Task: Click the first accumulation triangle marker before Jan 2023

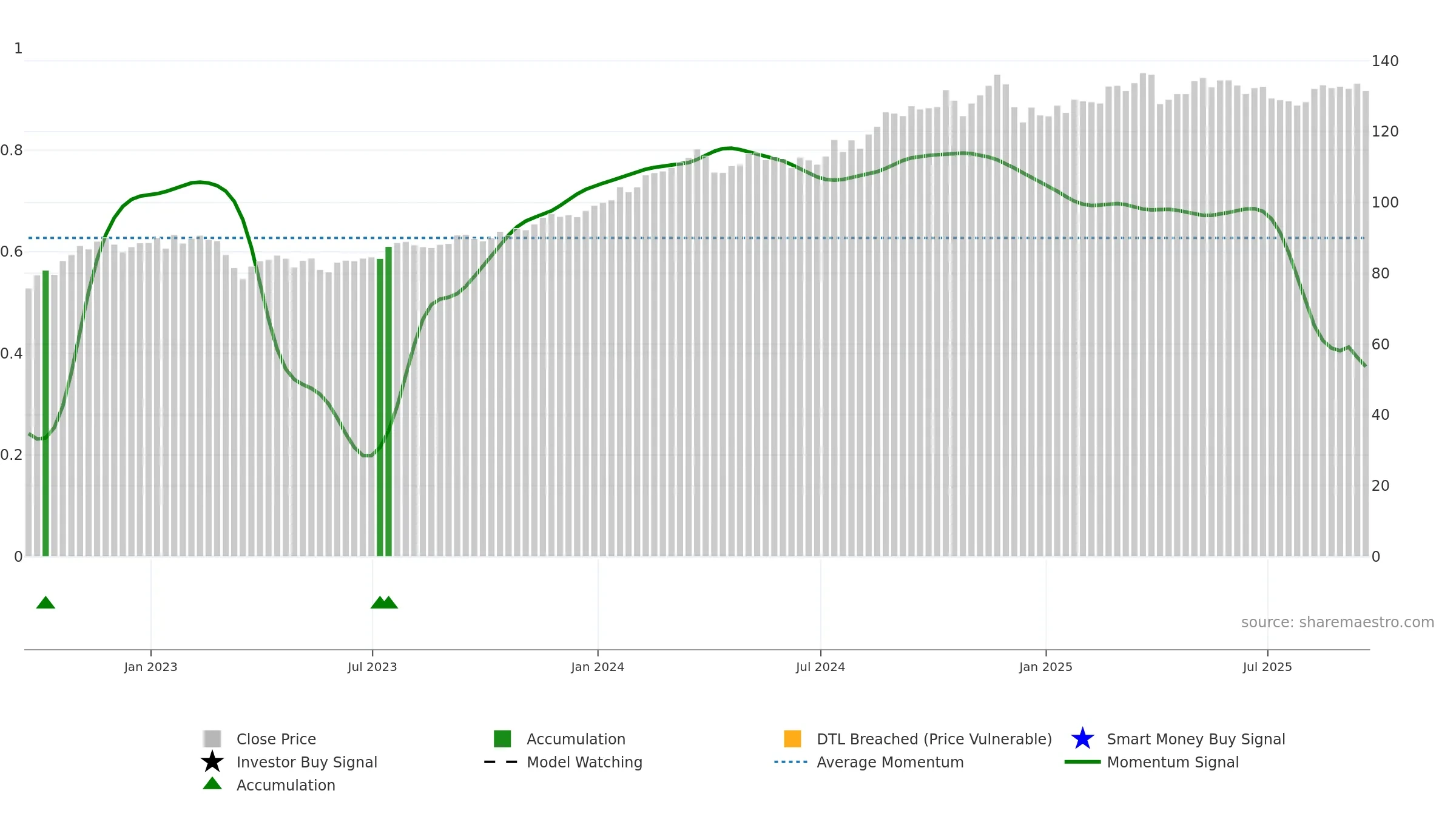Action: click(45, 602)
